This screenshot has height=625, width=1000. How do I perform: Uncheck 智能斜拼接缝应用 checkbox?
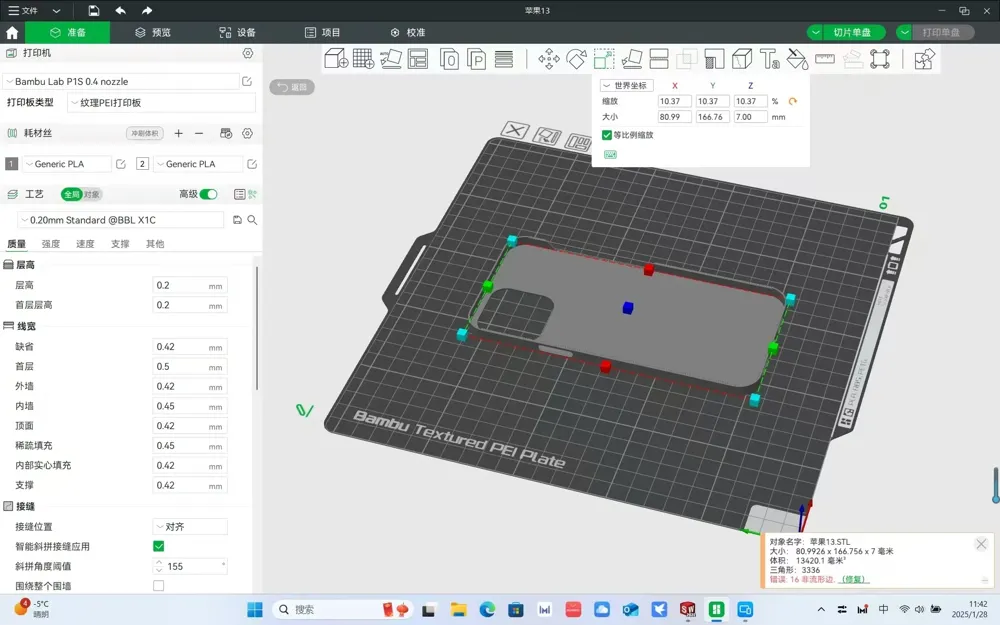(x=159, y=547)
